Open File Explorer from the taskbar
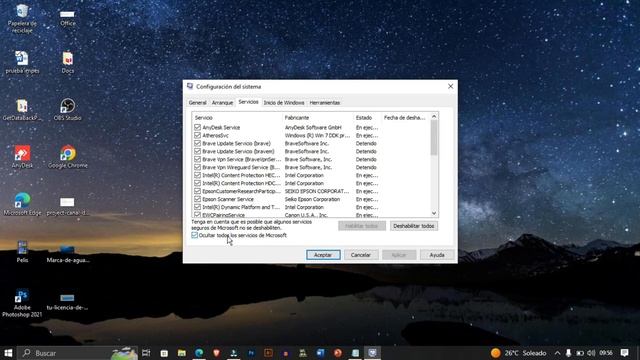The height and width of the screenshot is (360, 640). coord(182,353)
